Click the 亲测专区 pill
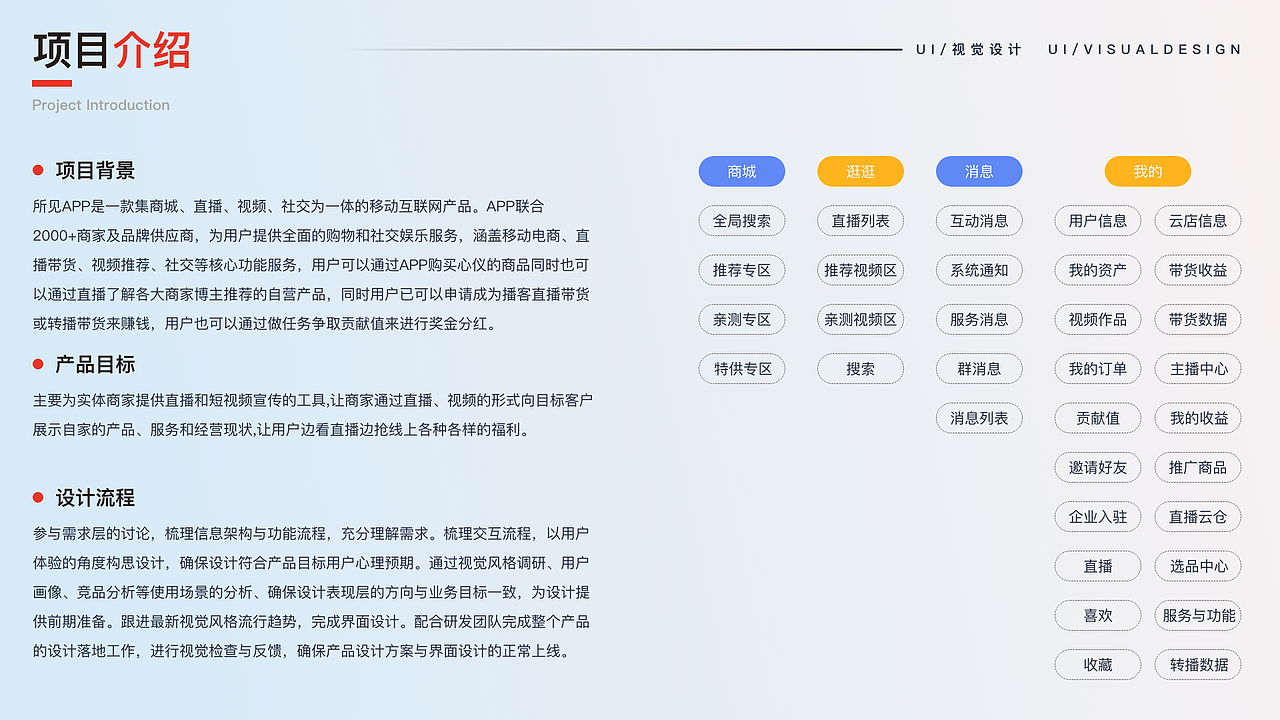This screenshot has width=1280, height=720. pos(742,319)
